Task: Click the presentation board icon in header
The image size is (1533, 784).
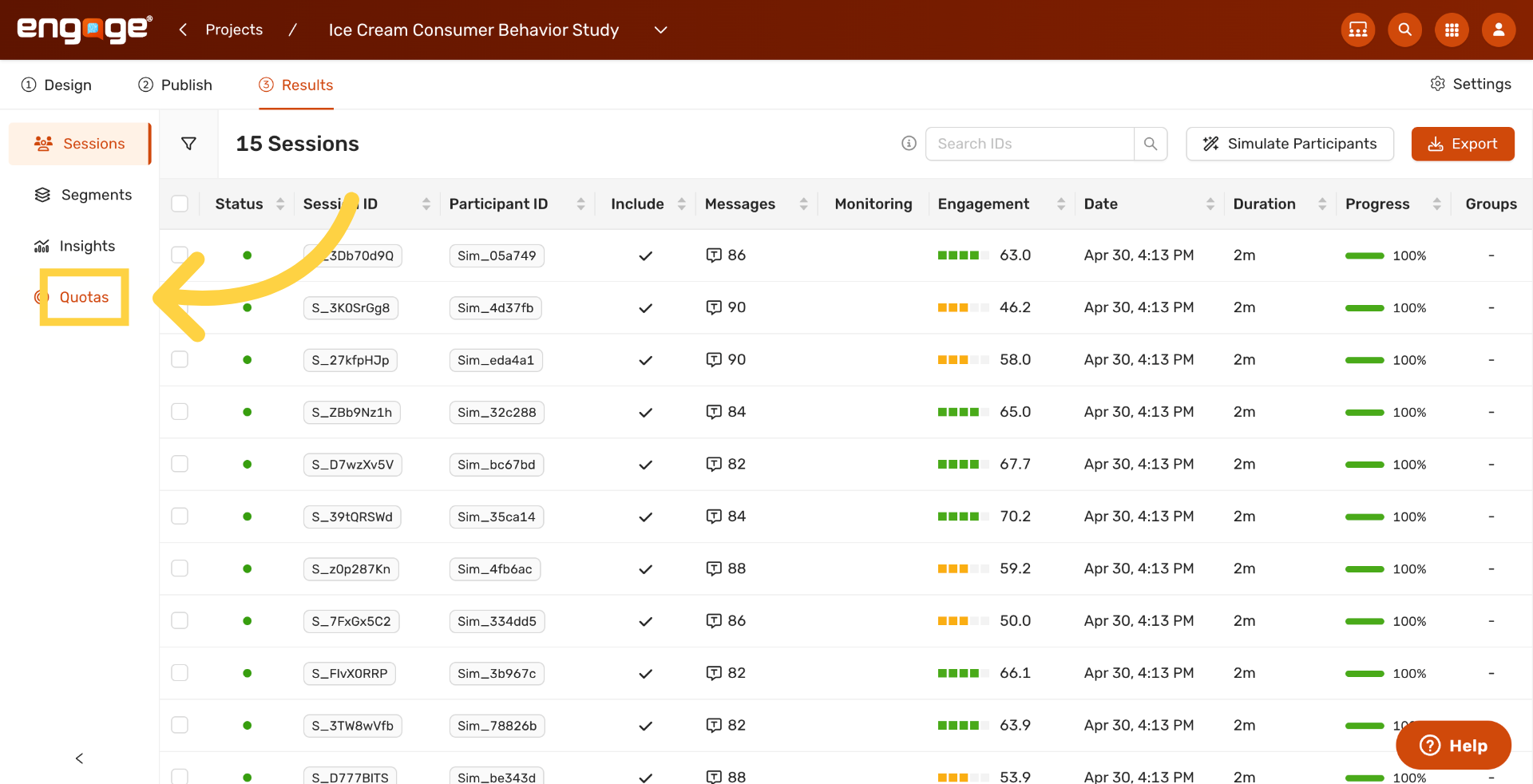Action: (x=1358, y=30)
